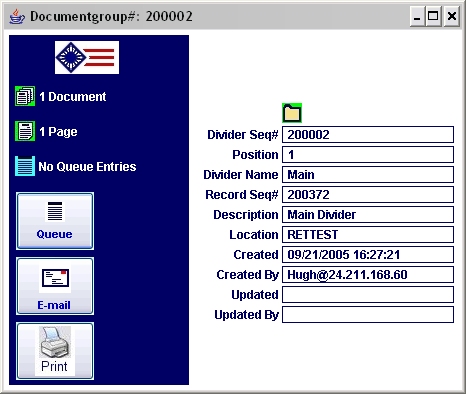This screenshot has width=466, height=394.
Task: Click the company logo in the sidebar
Action: [87, 57]
